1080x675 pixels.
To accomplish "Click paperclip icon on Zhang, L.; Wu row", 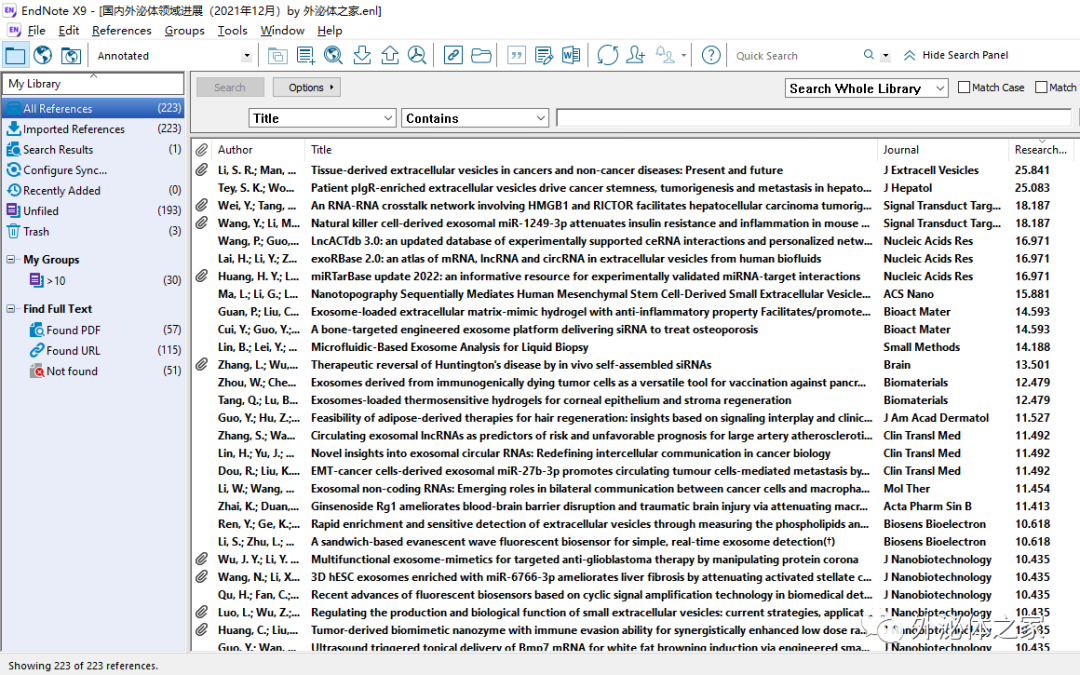I will tap(201, 364).
